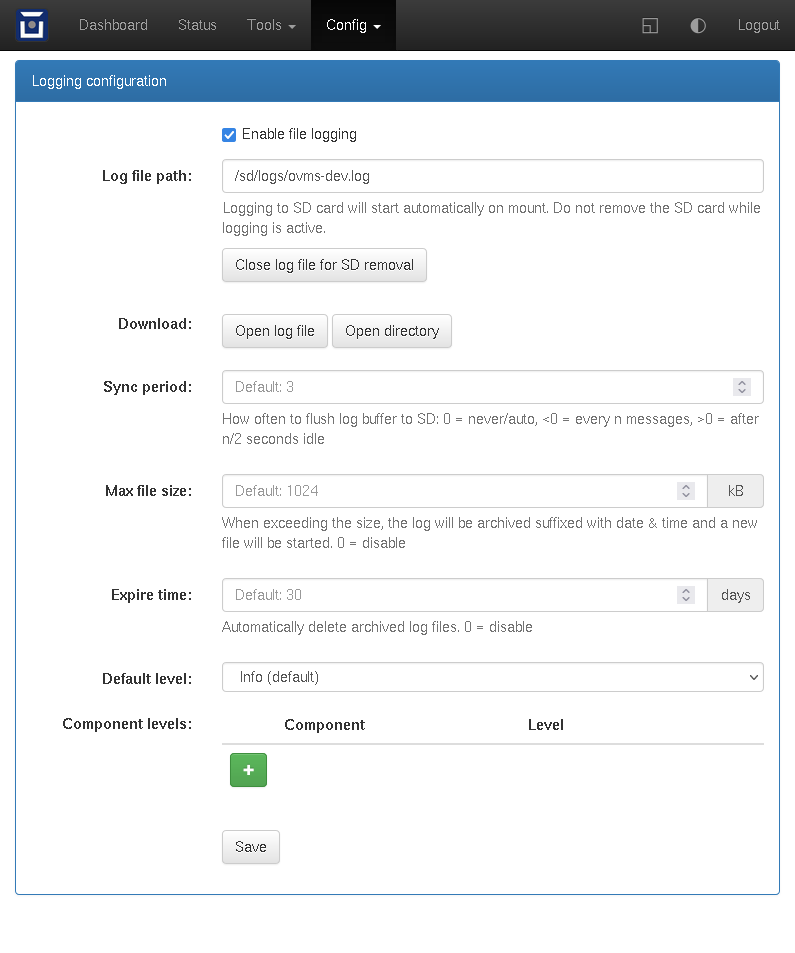Image resolution: width=795 pixels, height=953 pixels.
Task: Add a component level with green plus
Action: click(248, 770)
